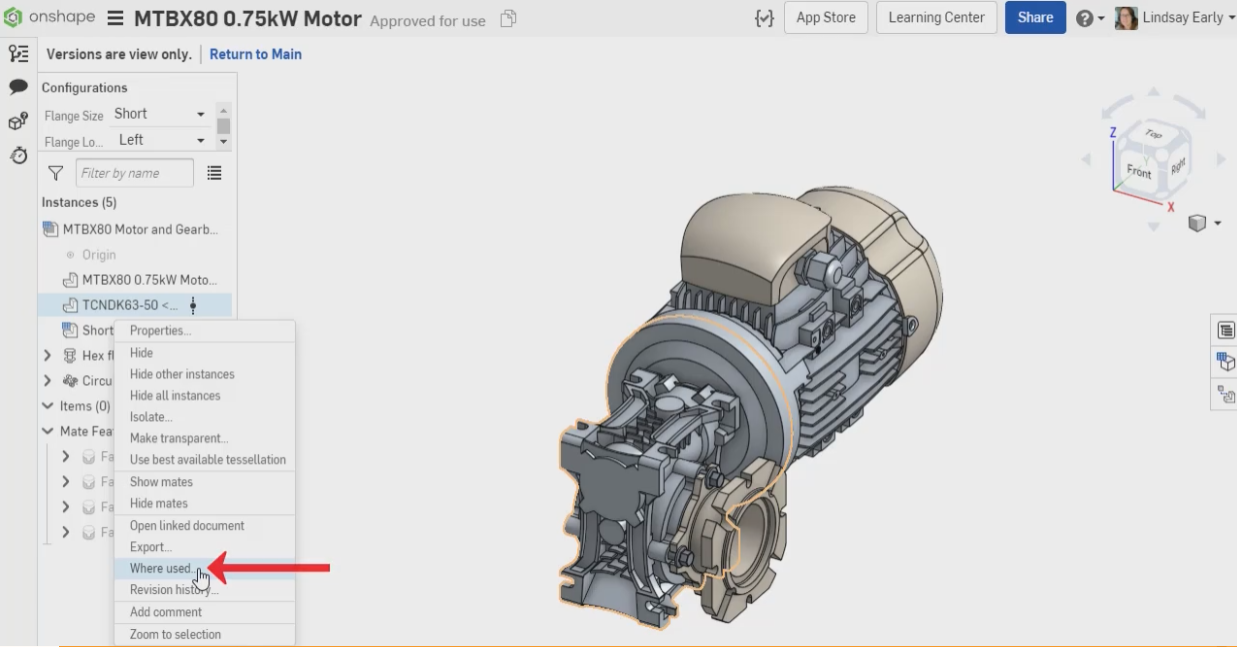
Task: Select Hide all instances
Action: click(x=205, y=396)
